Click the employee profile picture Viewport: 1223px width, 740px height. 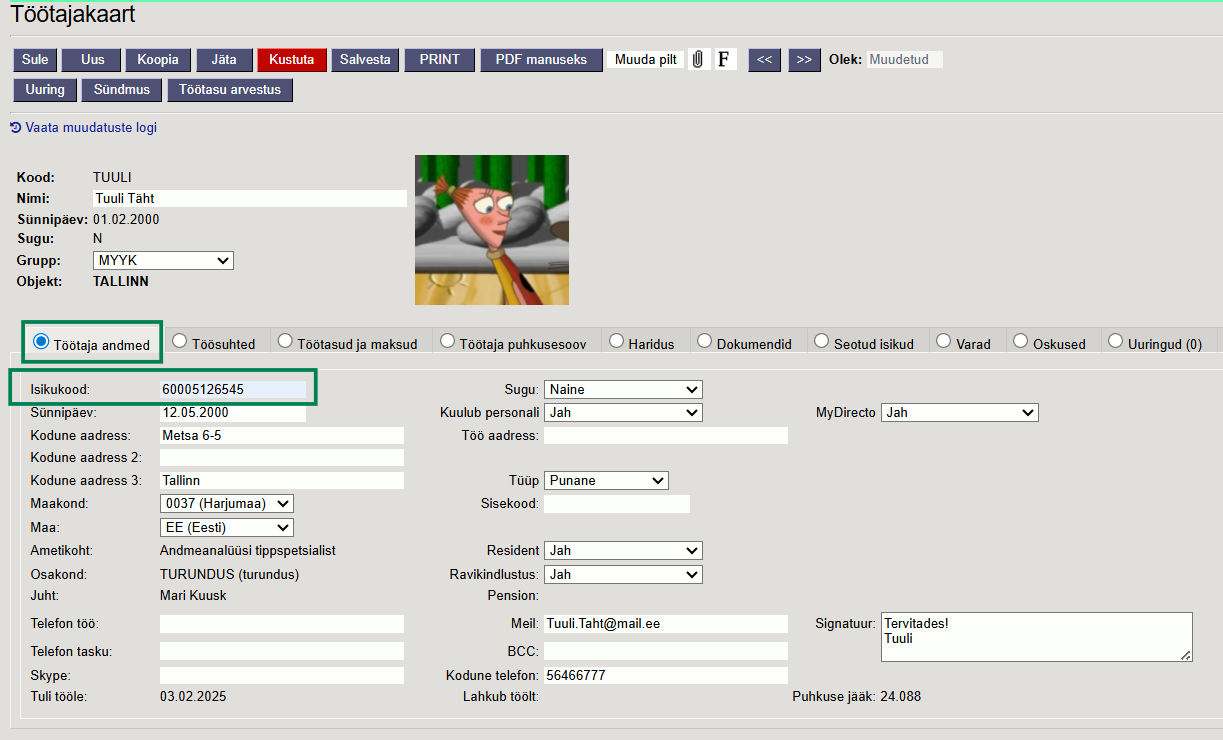tap(491, 230)
